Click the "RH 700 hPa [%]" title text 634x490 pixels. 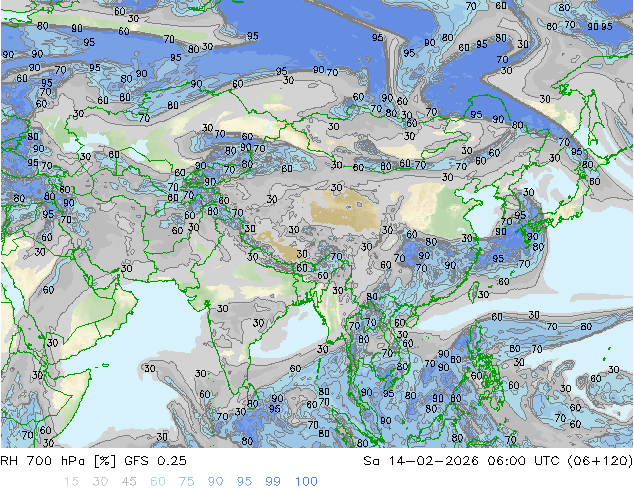pyautogui.click(x=58, y=461)
